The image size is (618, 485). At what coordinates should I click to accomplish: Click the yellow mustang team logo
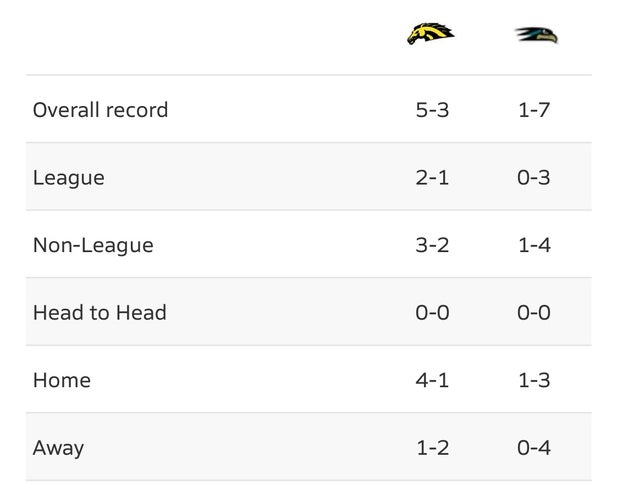click(x=430, y=33)
